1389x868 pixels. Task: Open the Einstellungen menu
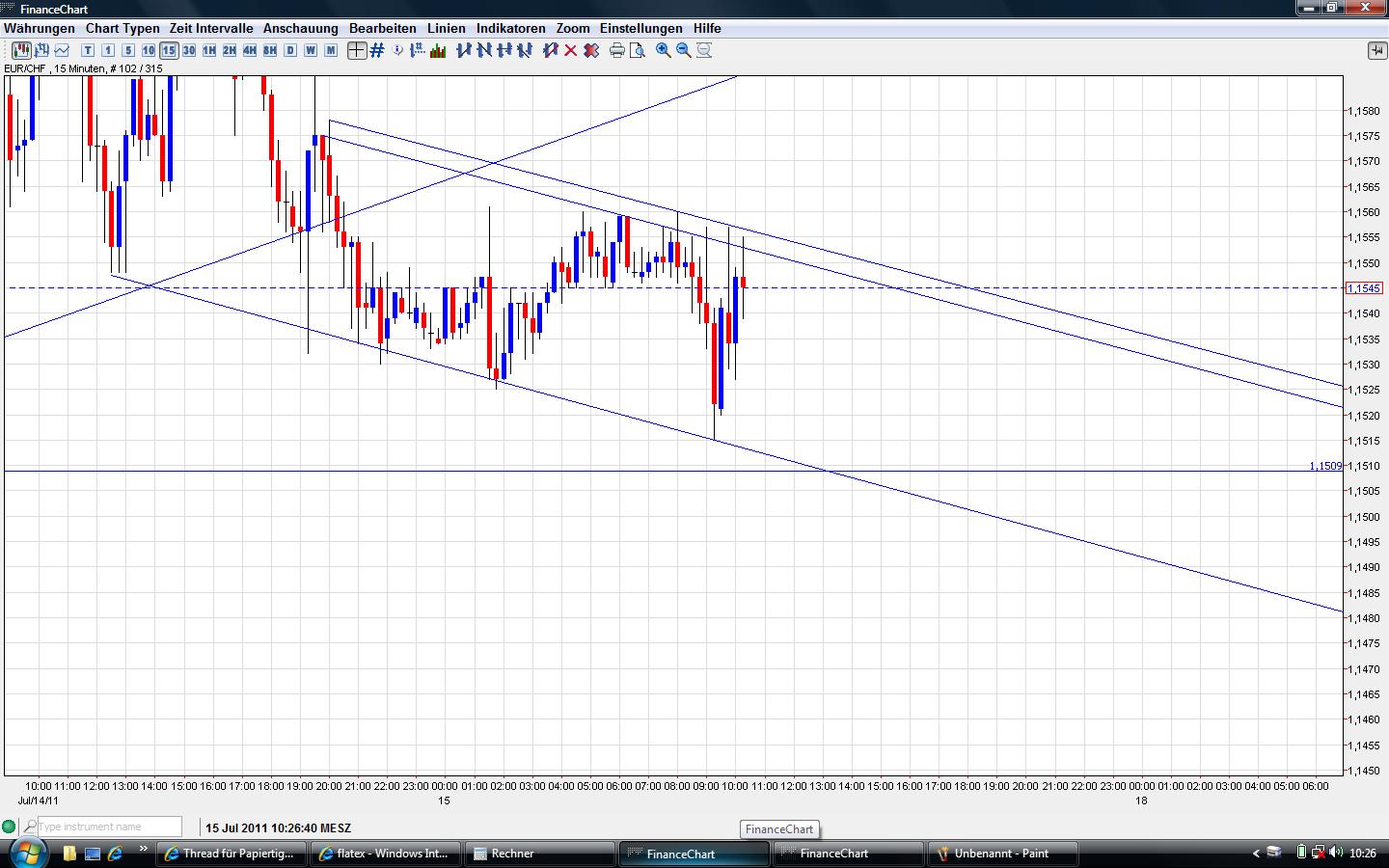coord(641,28)
